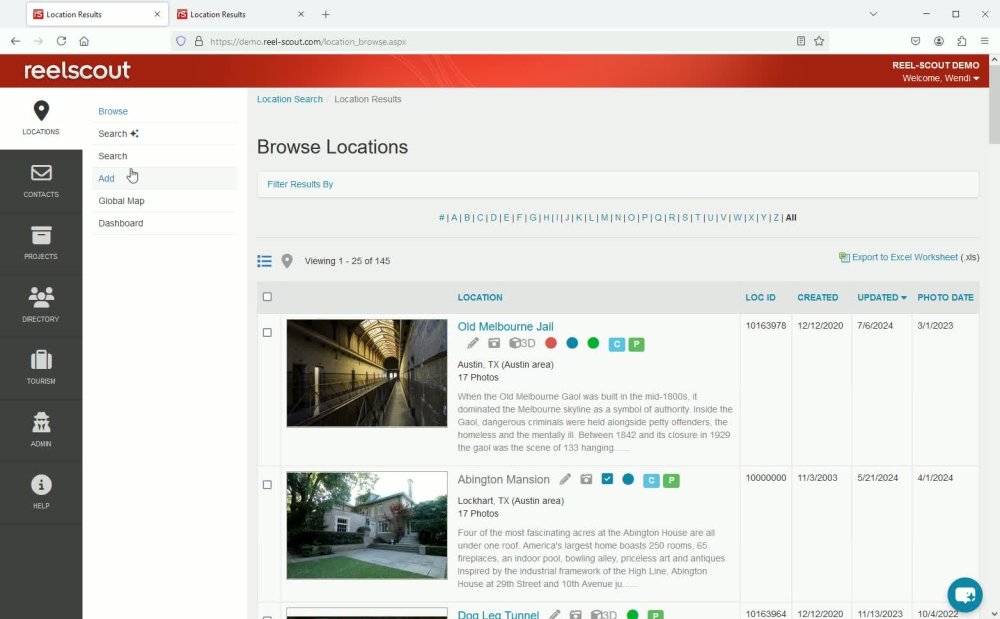The width and height of the screenshot is (1000, 619).
Task: Filter locations by the # symbol
Action: pos(441,217)
